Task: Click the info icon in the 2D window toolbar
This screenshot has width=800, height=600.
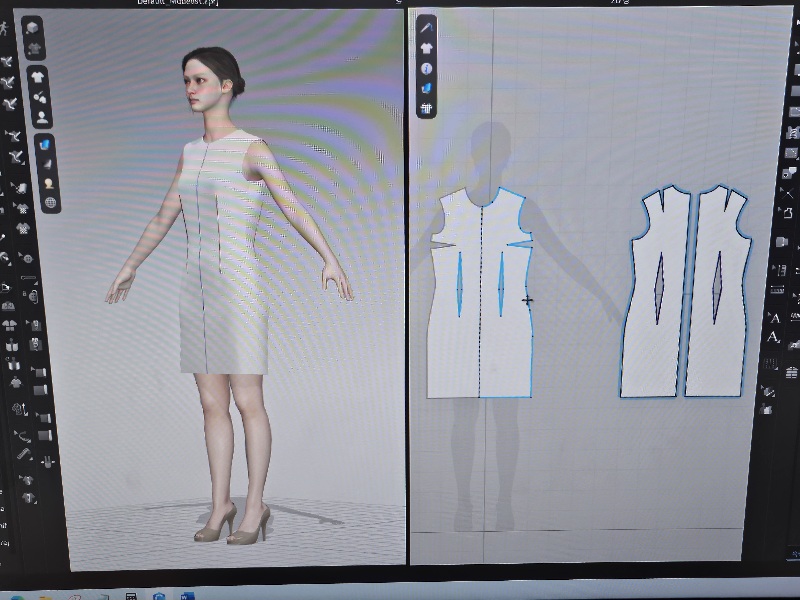Action: pyautogui.click(x=427, y=68)
